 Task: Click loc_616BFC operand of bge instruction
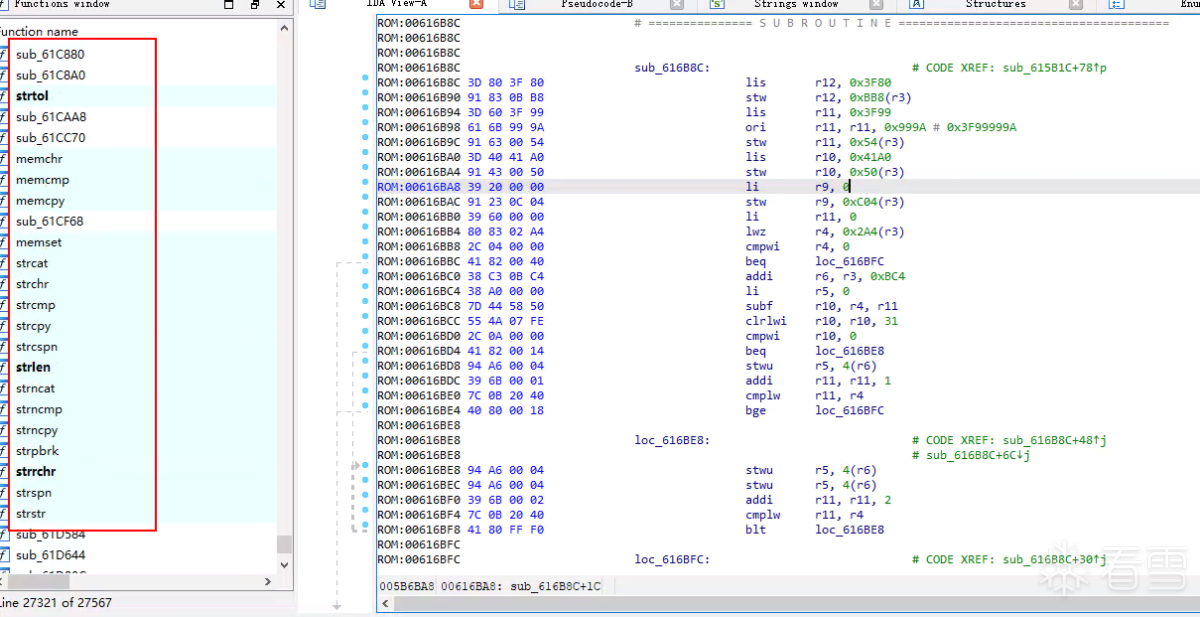pos(849,410)
